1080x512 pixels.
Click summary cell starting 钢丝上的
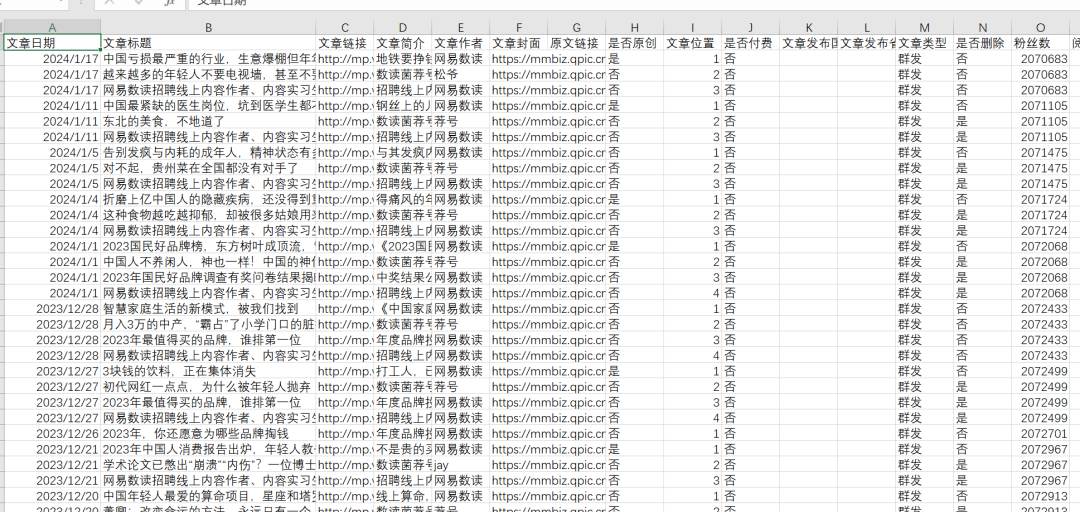click(403, 105)
